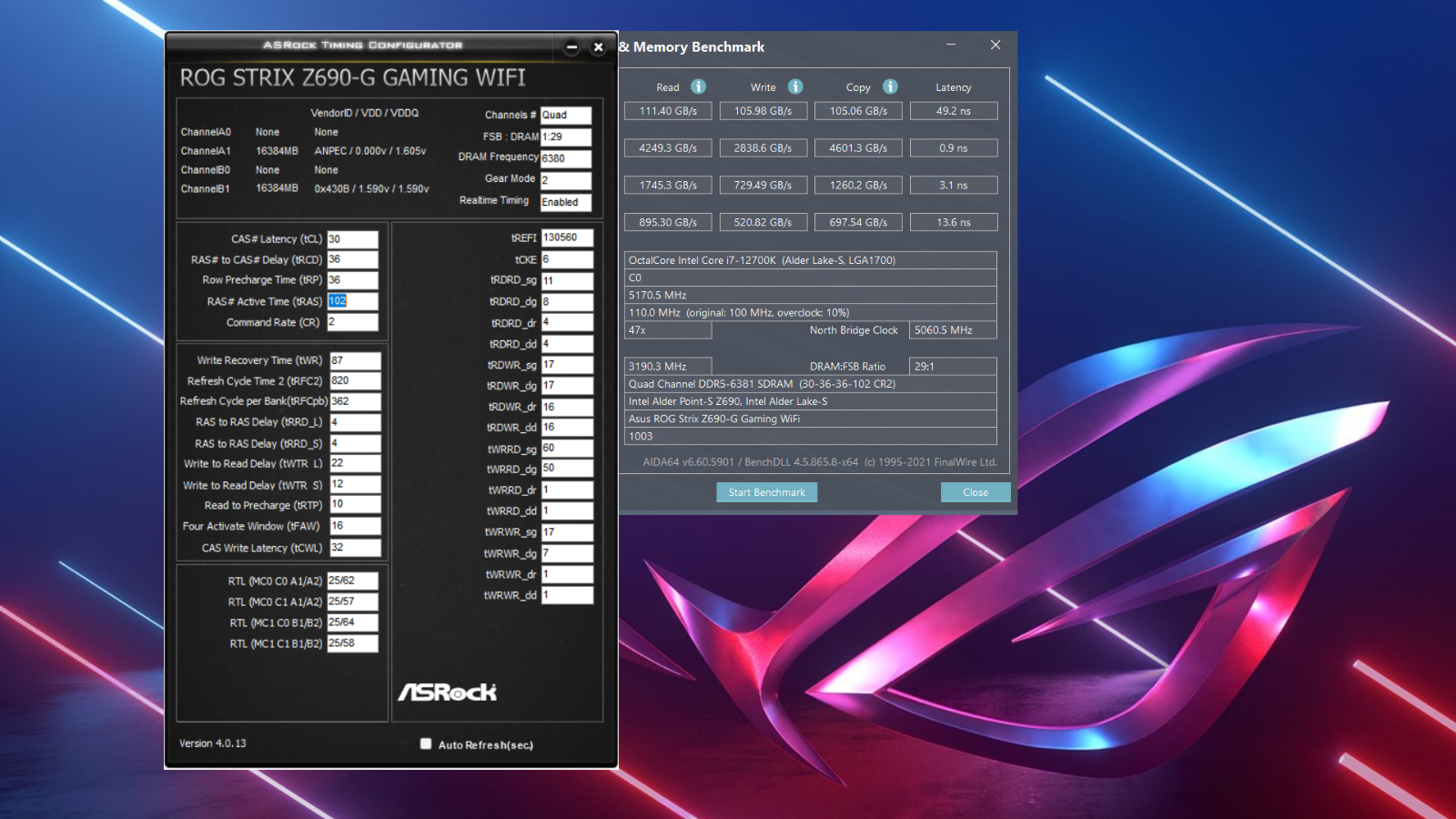Viewport: 1456px width, 819px height.
Task: Click the memory Latency result 49.2 ns
Action: pyautogui.click(x=954, y=111)
